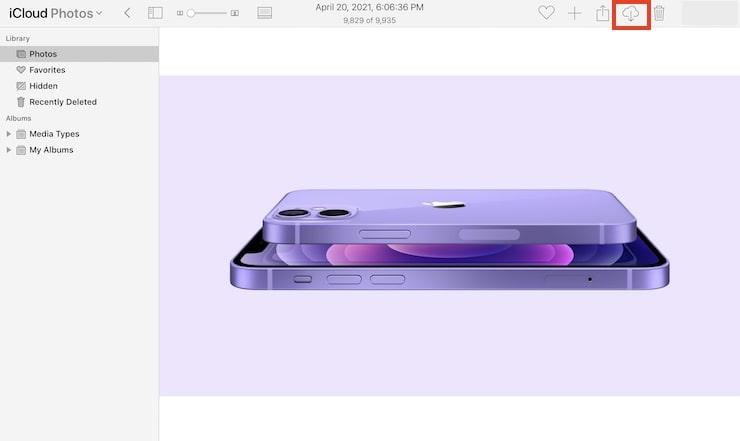Toggle the filmstrip view icon
The image size is (740, 441).
coord(265,13)
